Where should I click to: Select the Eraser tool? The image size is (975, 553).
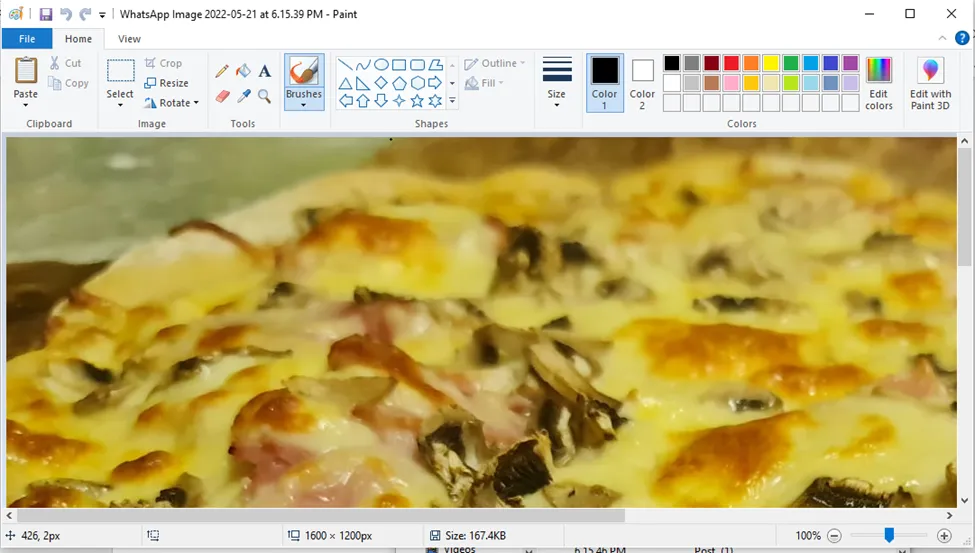(x=223, y=96)
